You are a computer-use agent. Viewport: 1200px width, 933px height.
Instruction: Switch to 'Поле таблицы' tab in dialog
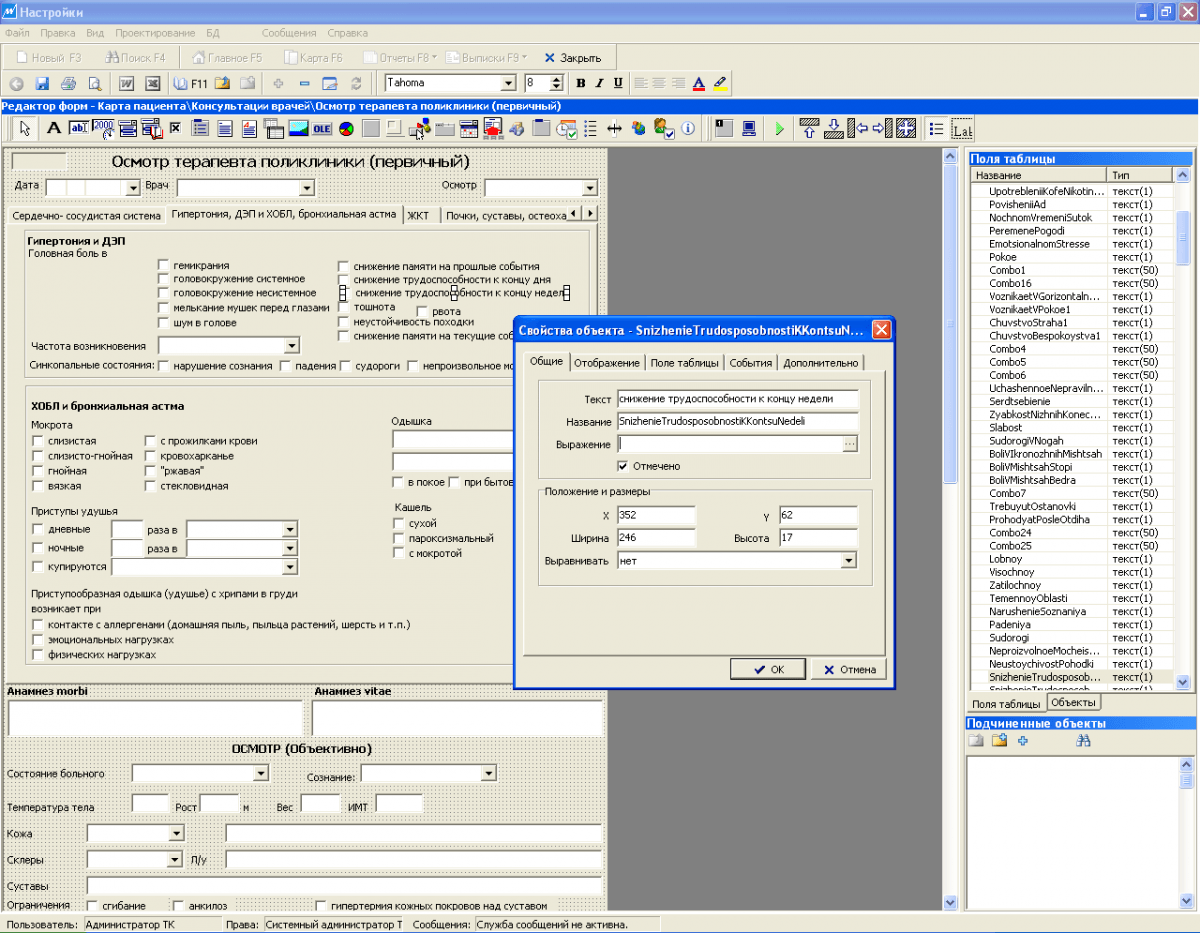click(x=684, y=363)
